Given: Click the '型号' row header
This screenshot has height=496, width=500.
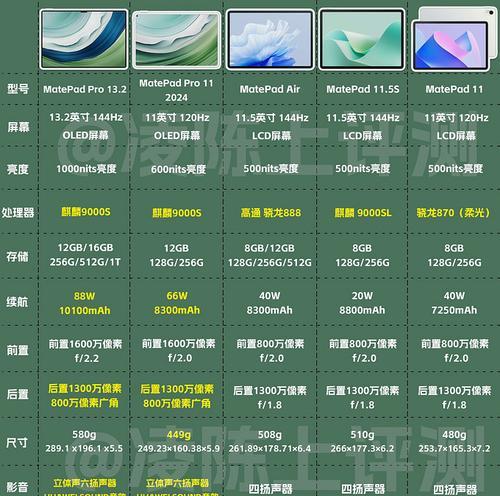Looking at the screenshot, I should (x=18, y=89).
